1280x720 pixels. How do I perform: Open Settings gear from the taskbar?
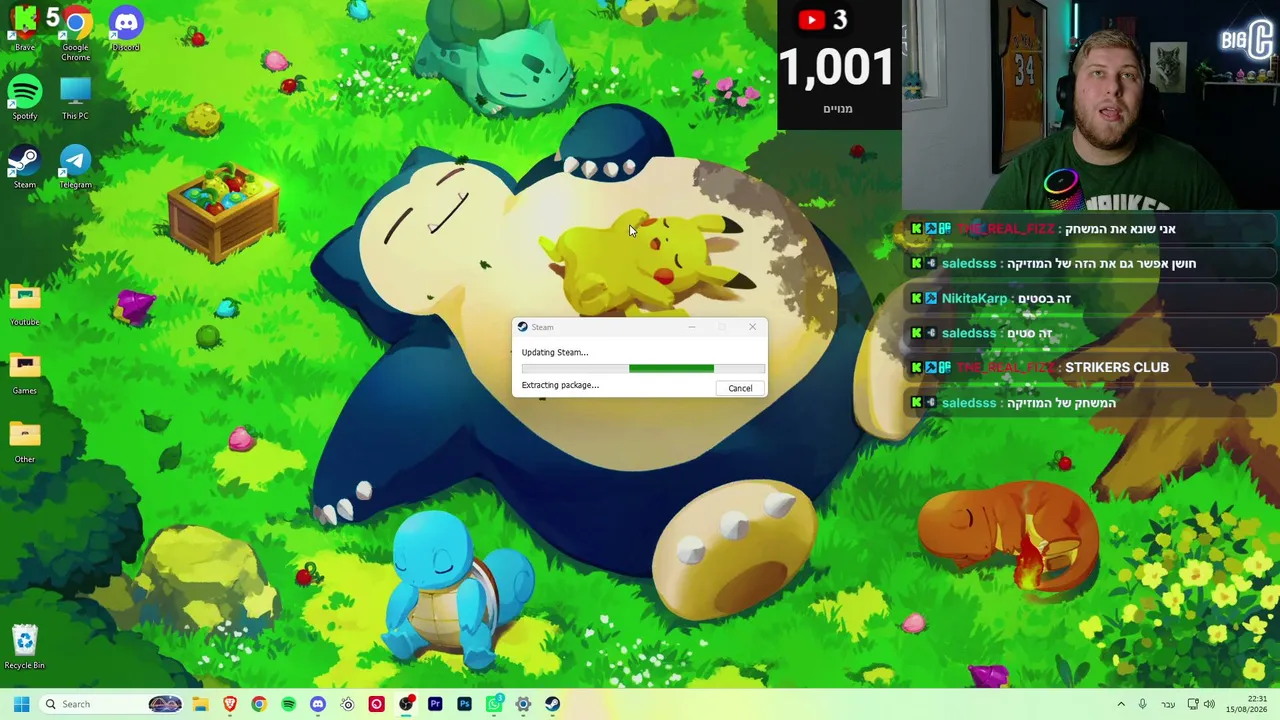point(523,704)
